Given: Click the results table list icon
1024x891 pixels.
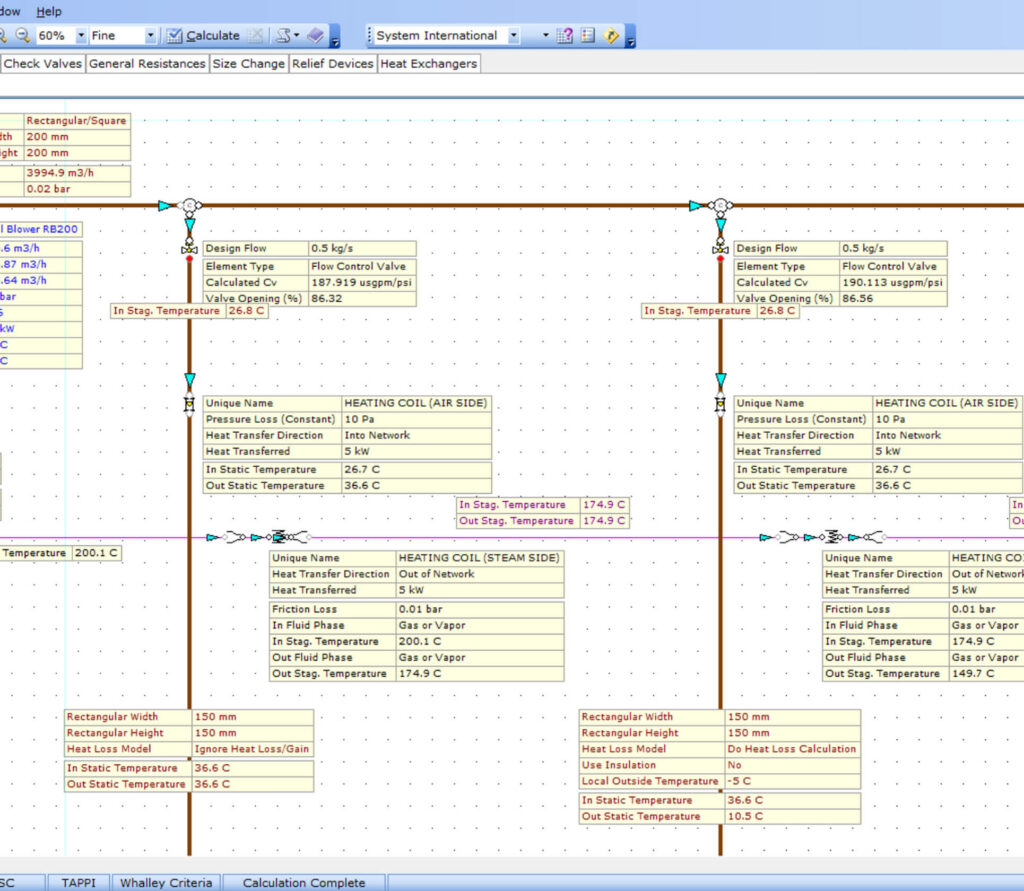Looking at the screenshot, I should 588,36.
